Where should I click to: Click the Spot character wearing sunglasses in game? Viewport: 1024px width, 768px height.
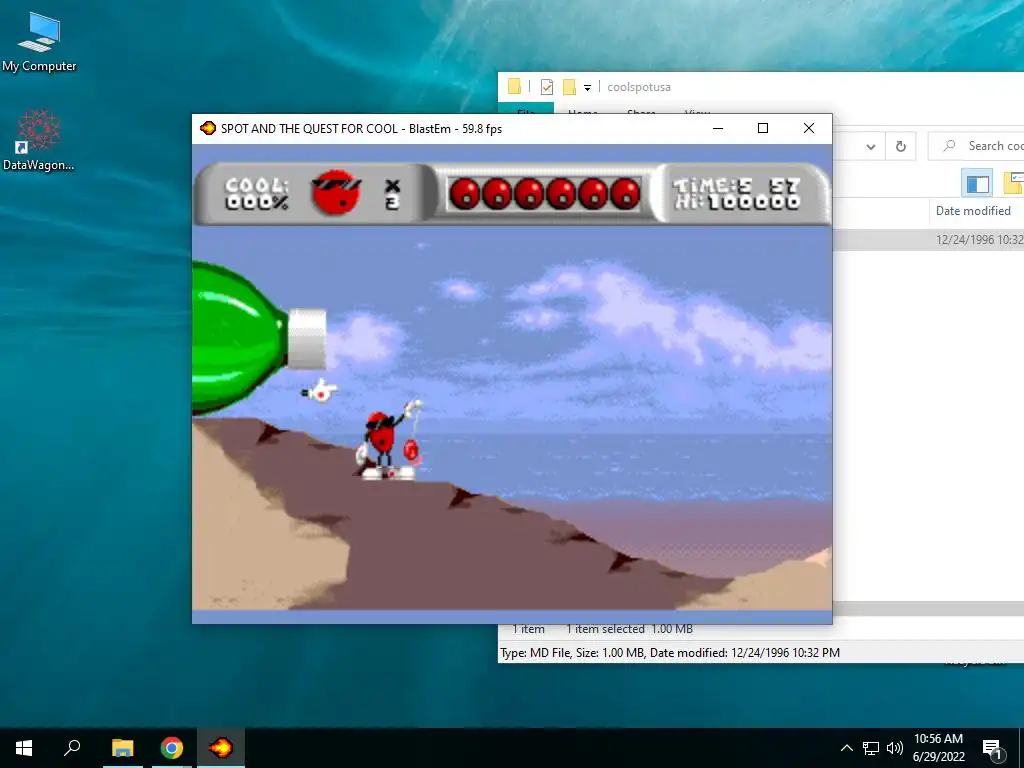387,443
